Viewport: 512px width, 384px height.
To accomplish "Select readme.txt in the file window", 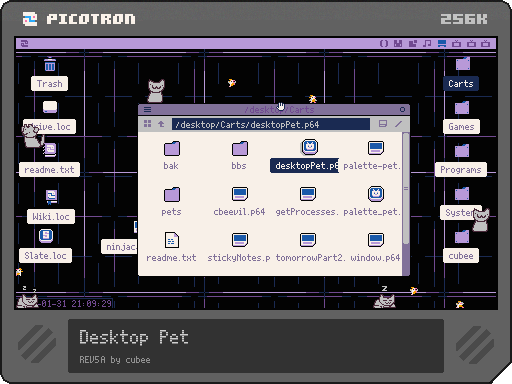I will [171, 247].
